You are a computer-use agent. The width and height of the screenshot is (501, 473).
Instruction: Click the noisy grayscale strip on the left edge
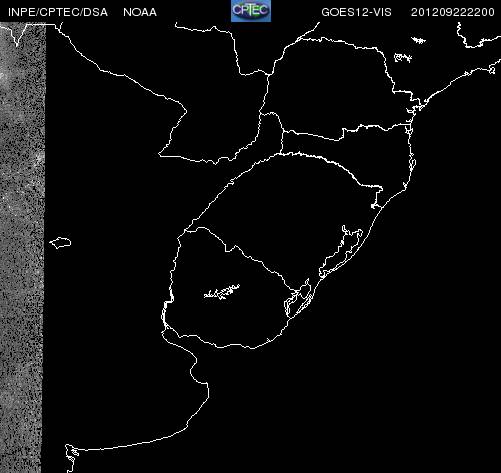22,247
